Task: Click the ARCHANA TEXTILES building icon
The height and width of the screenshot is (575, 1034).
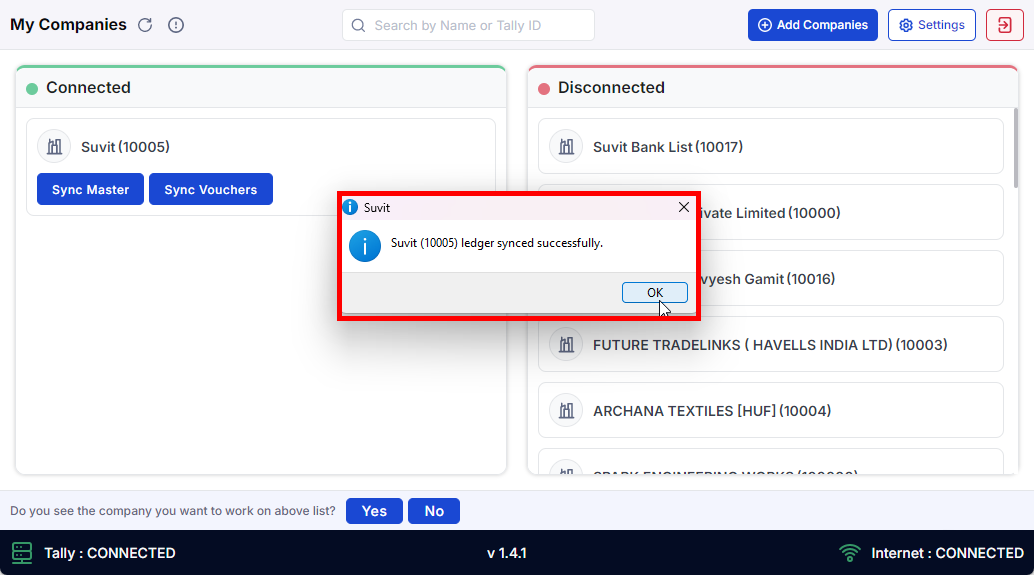Action: 566,410
